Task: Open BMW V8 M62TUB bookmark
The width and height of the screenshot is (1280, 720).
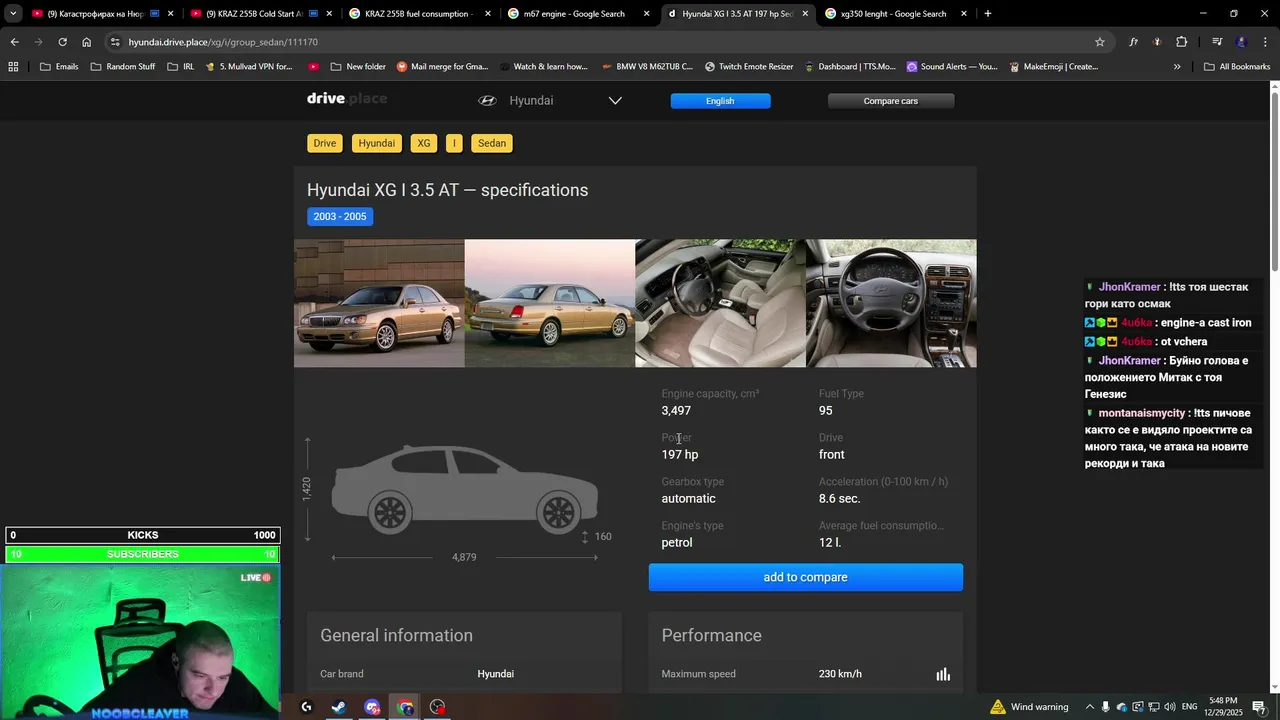Action: pos(647,67)
